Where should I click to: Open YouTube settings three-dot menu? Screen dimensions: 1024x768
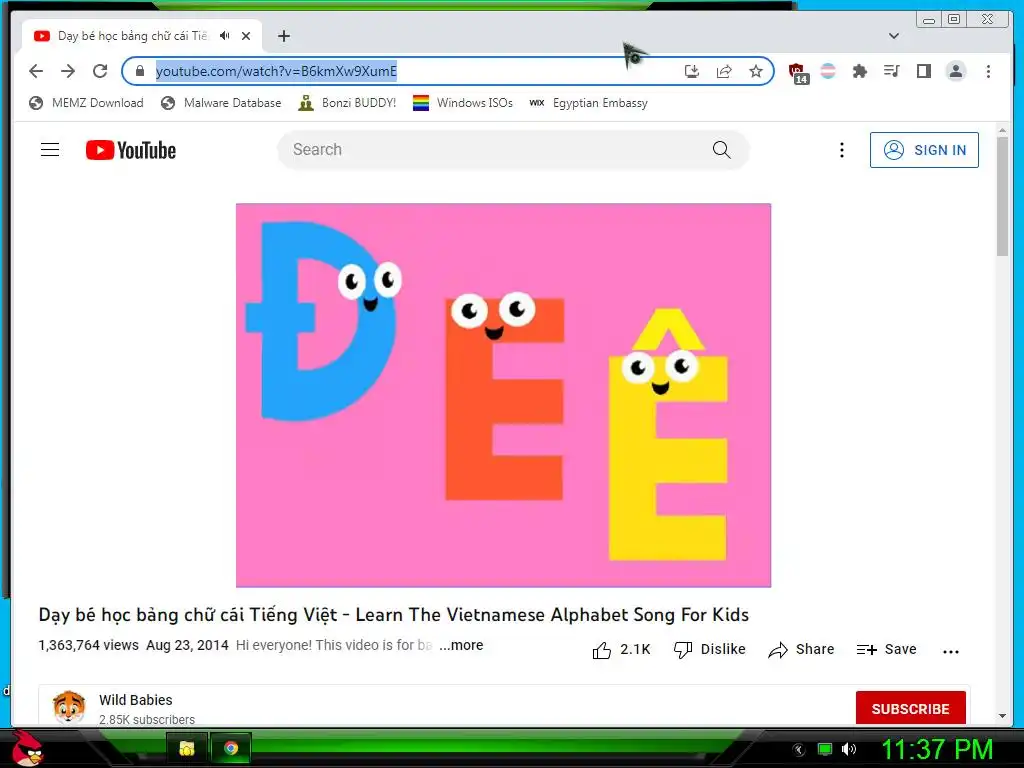click(x=842, y=150)
